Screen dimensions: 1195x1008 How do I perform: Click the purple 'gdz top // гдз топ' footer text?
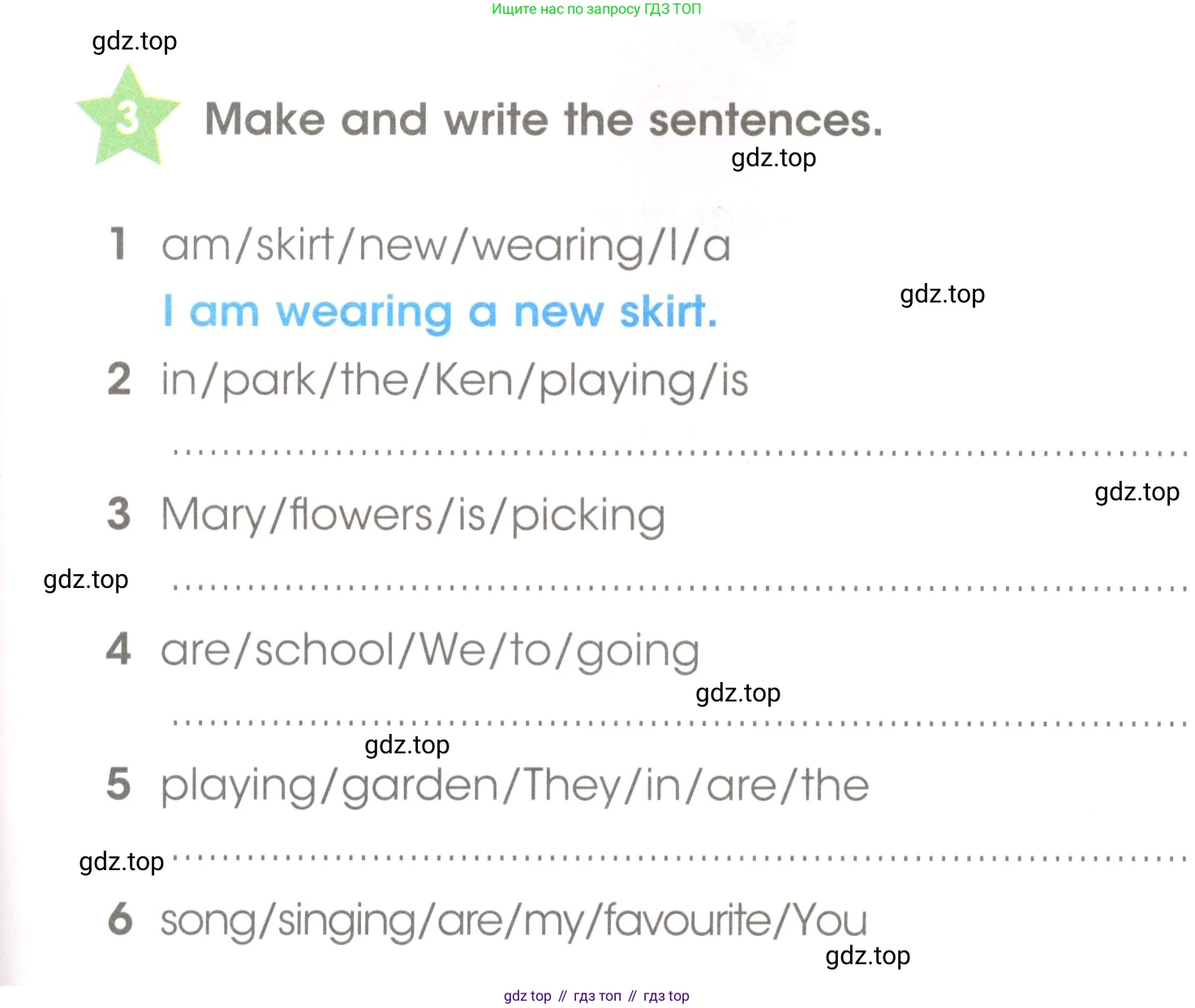[x=596, y=996]
